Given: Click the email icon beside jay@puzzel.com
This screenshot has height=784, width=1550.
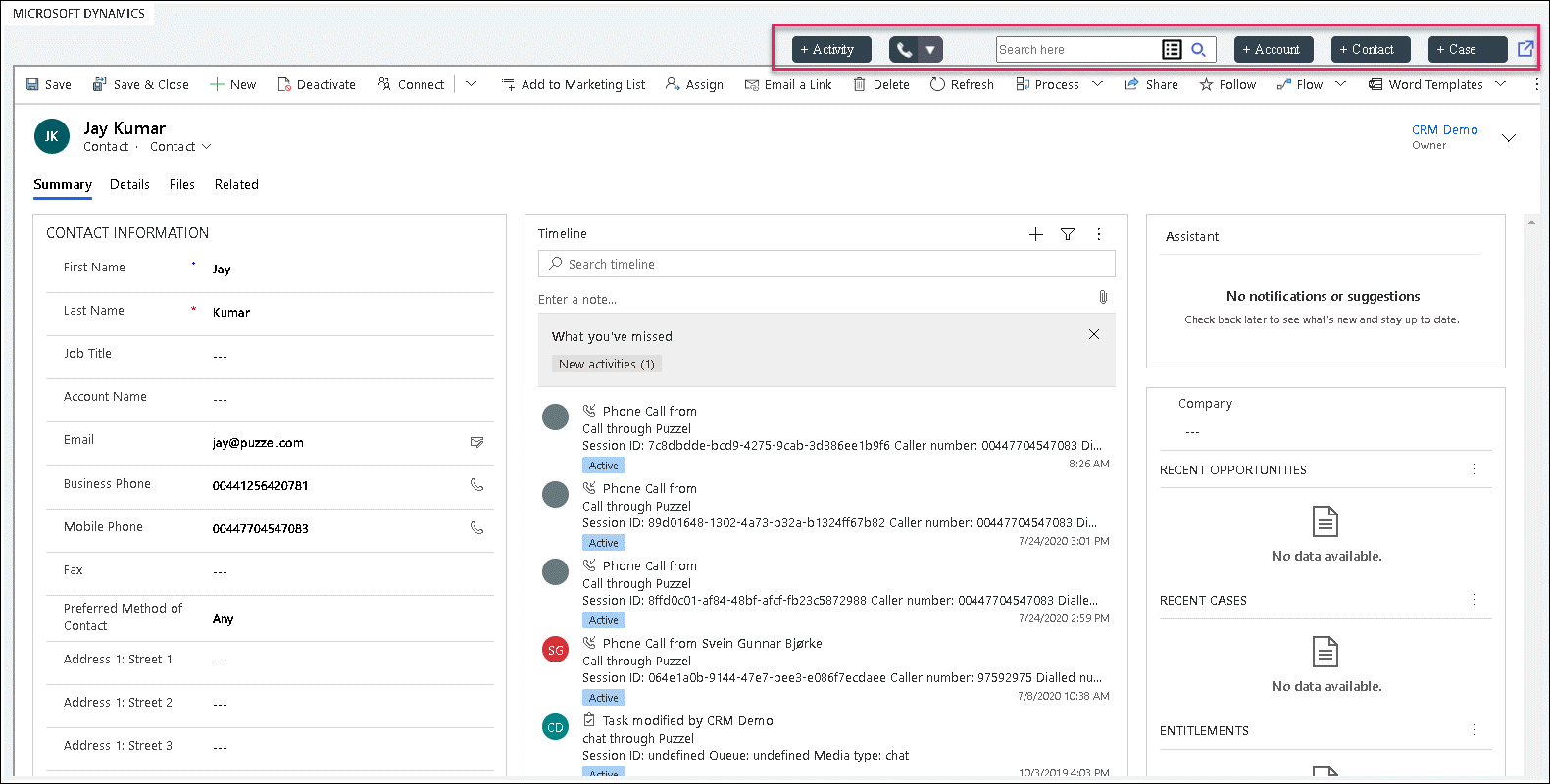Looking at the screenshot, I should pyautogui.click(x=476, y=443).
